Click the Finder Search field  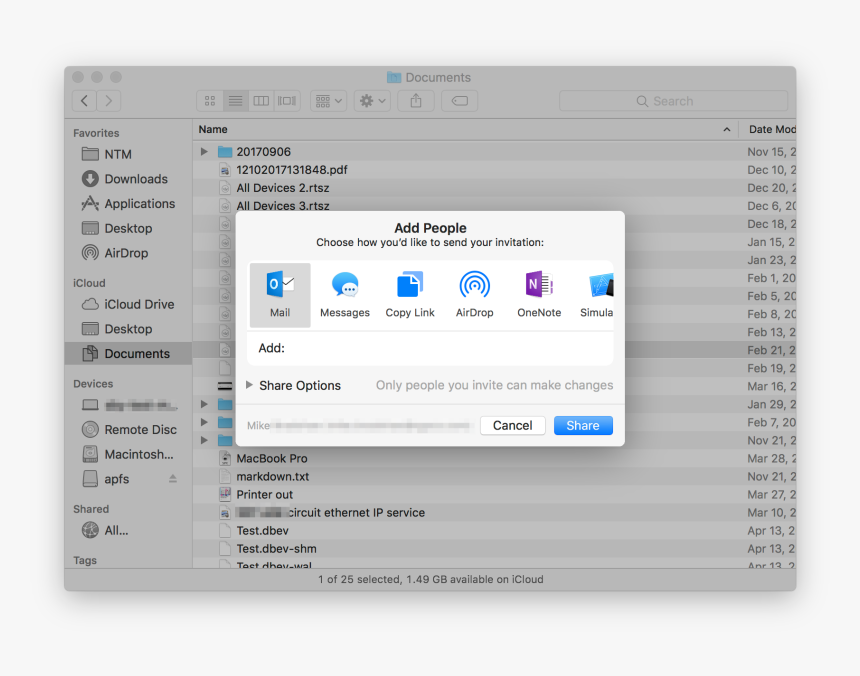tap(674, 101)
